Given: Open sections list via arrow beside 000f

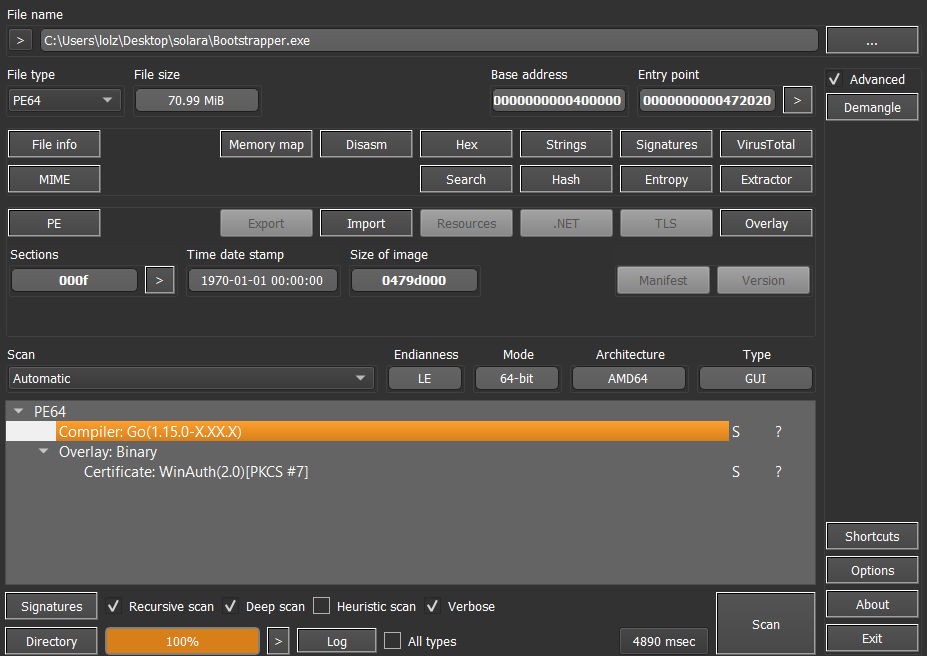Looking at the screenshot, I should [x=159, y=280].
